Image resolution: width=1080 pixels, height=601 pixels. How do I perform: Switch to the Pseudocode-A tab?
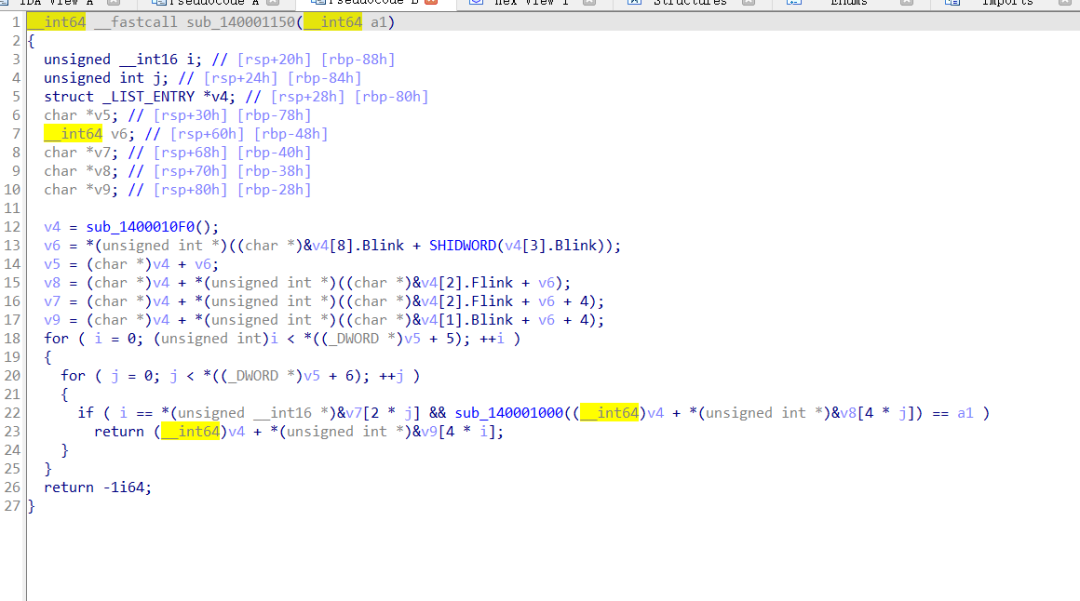(x=214, y=3)
